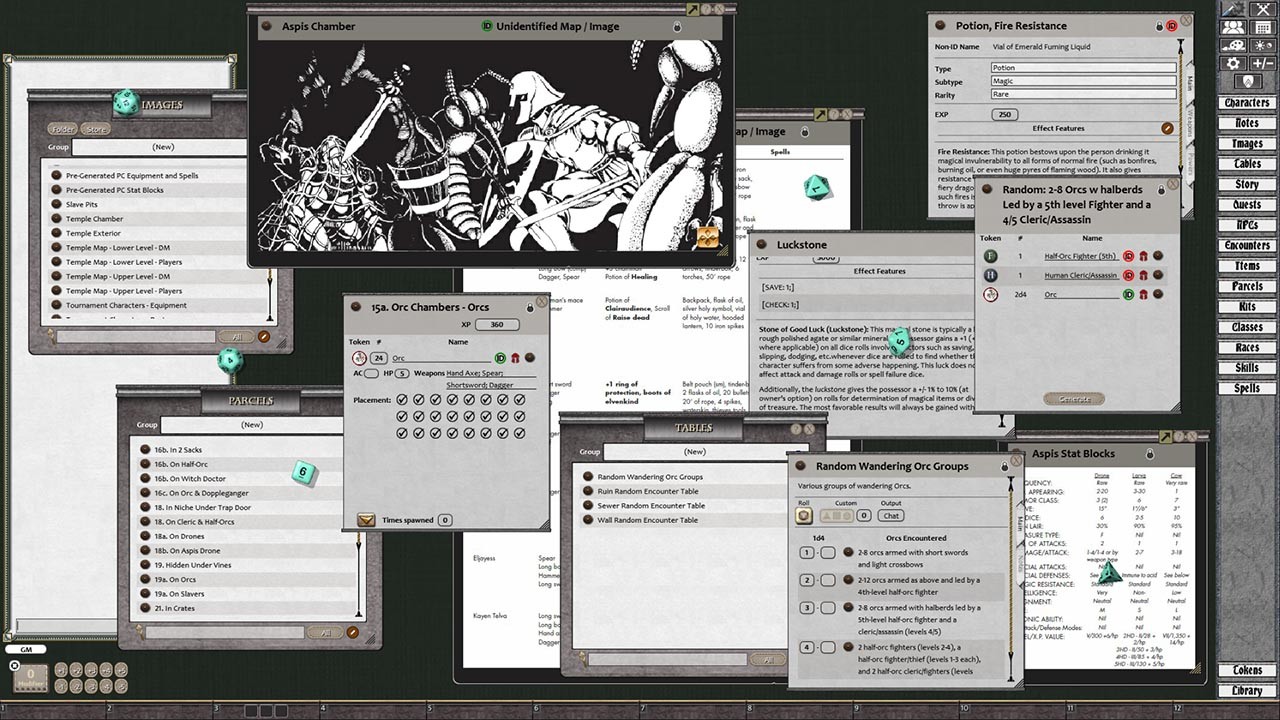
Task: Switch to the Items sidebar tab
Action: coord(1246,265)
